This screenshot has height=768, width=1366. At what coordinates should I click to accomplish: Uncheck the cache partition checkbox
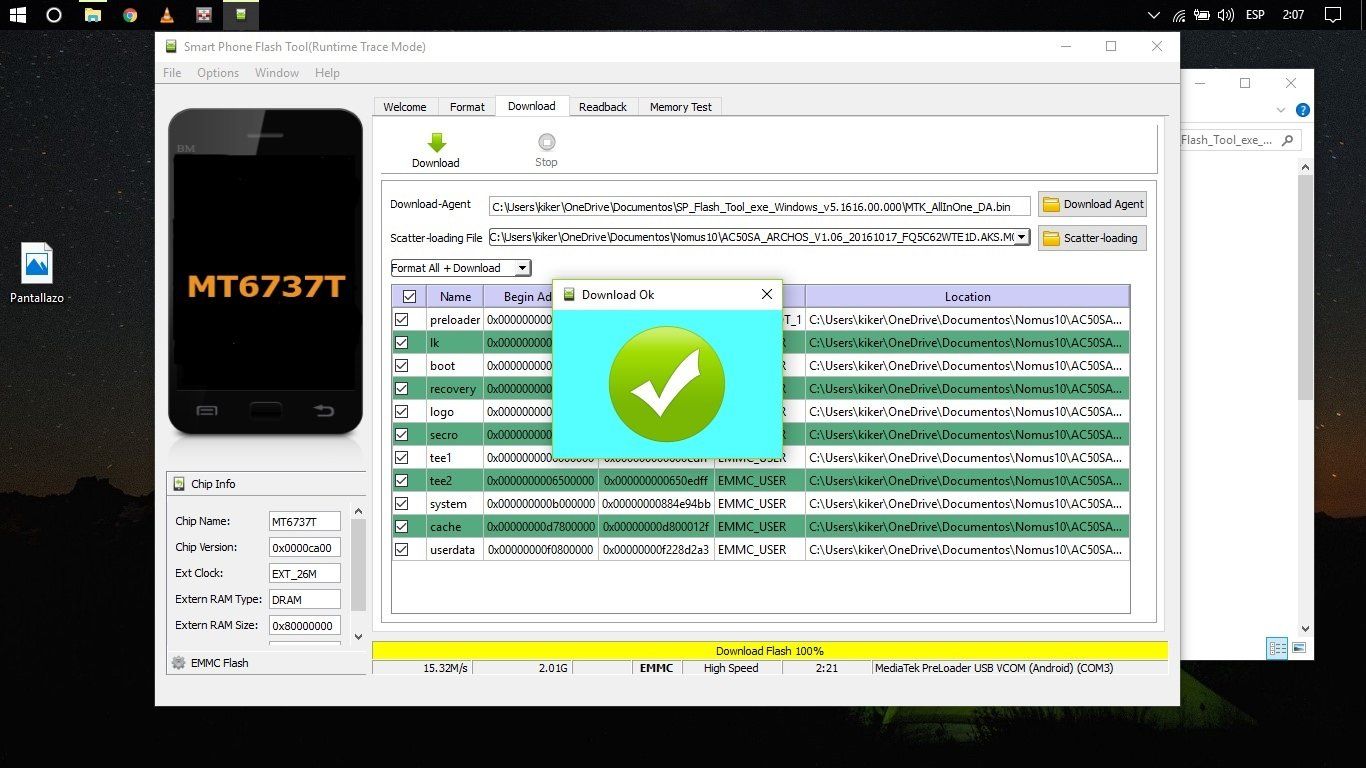[x=402, y=527]
